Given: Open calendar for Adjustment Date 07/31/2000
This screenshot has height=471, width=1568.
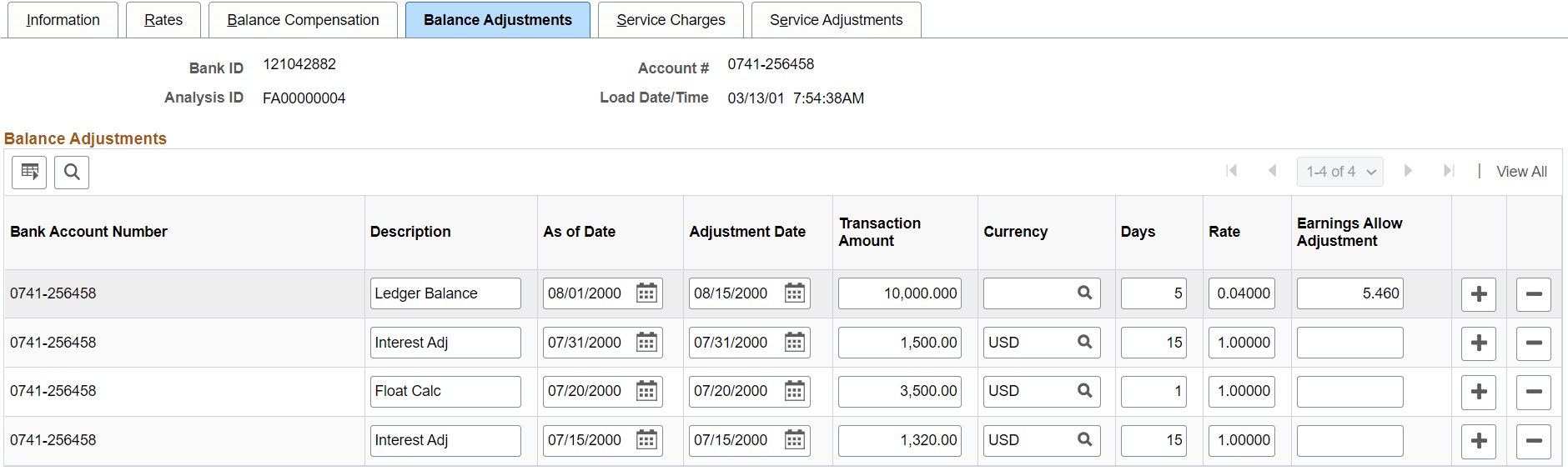Looking at the screenshot, I should click(x=795, y=343).
